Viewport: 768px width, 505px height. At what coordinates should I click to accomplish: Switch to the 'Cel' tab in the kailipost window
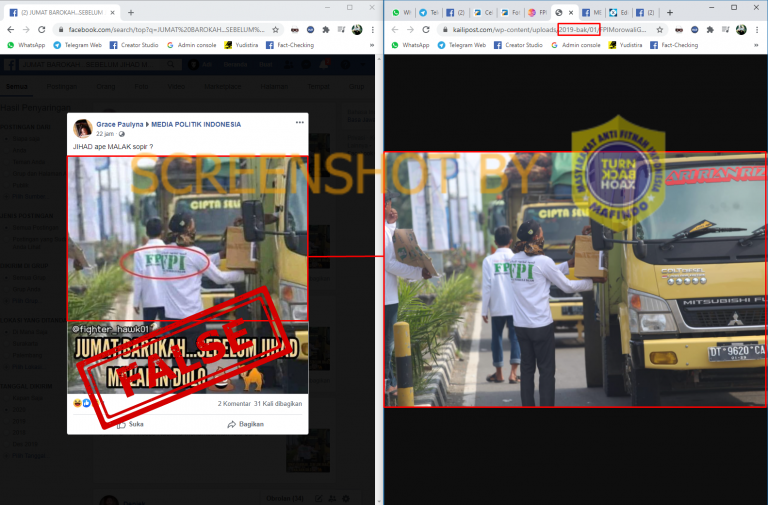point(483,13)
